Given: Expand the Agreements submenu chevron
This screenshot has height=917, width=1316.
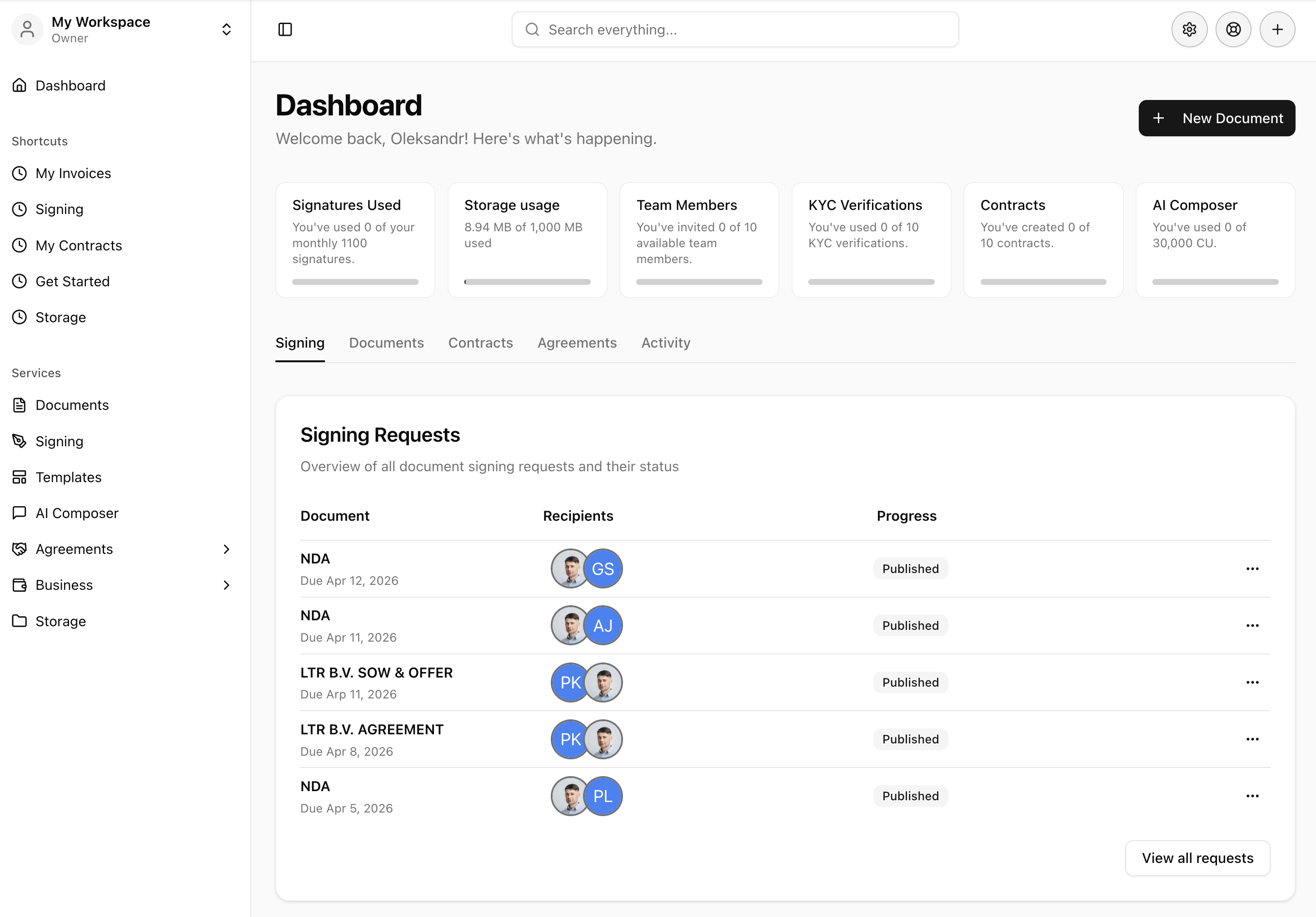Looking at the screenshot, I should [x=226, y=549].
